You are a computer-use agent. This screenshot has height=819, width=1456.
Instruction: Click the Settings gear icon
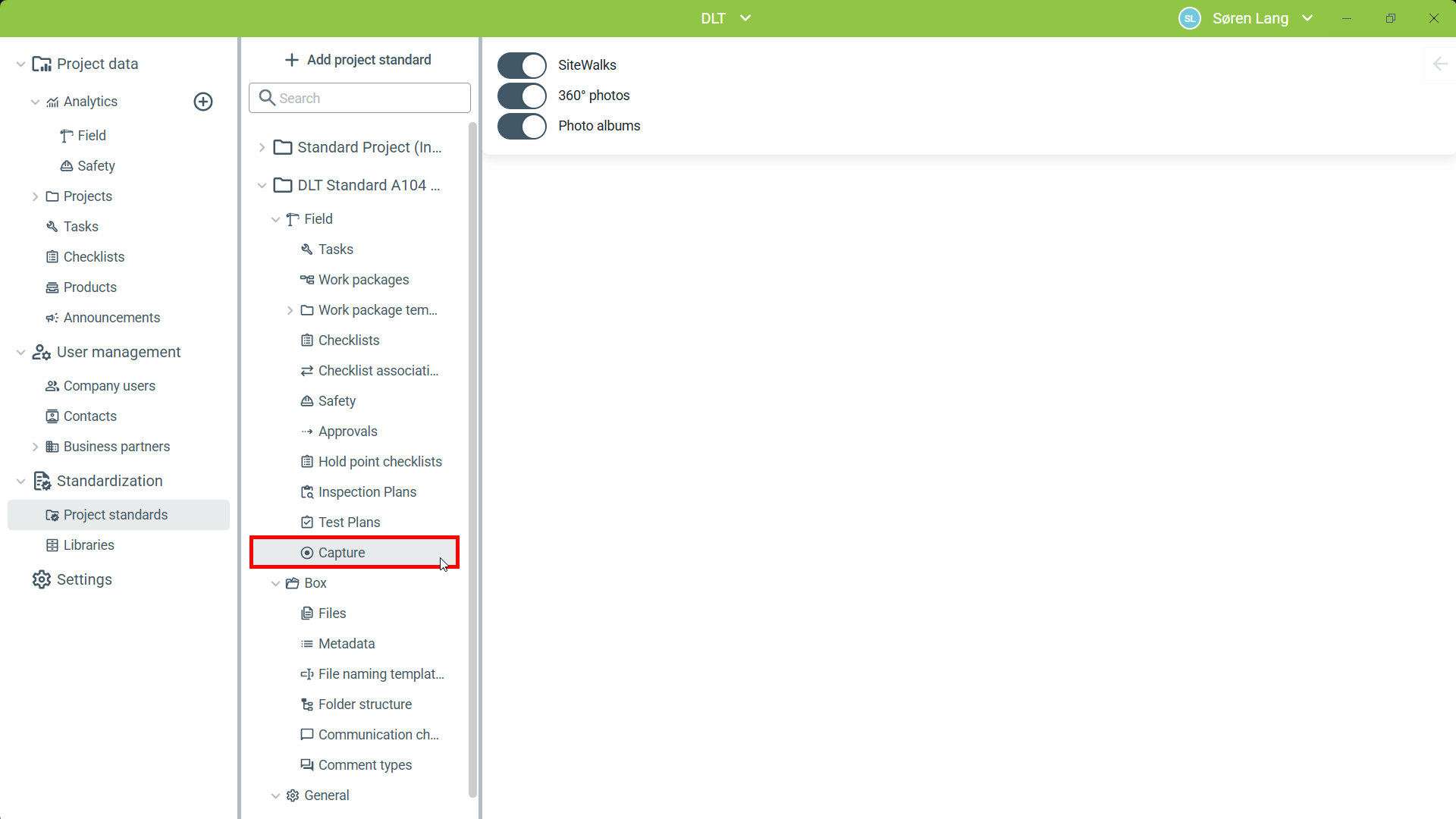(x=42, y=579)
